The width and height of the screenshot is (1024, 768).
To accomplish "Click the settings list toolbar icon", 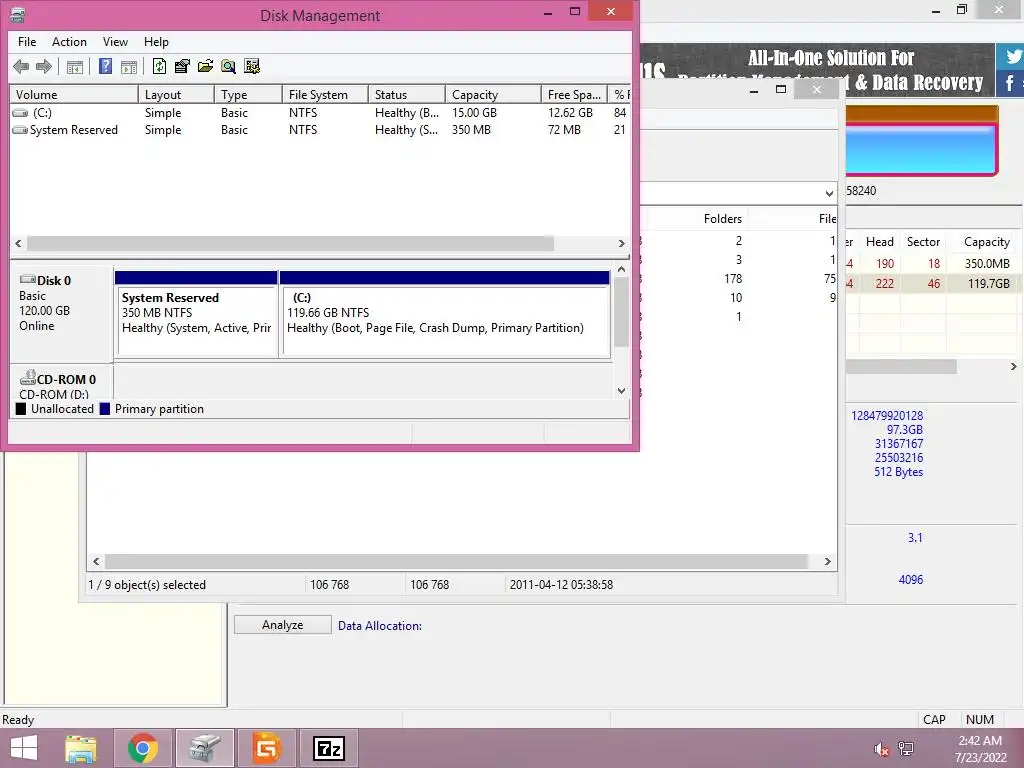I will tap(251, 66).
